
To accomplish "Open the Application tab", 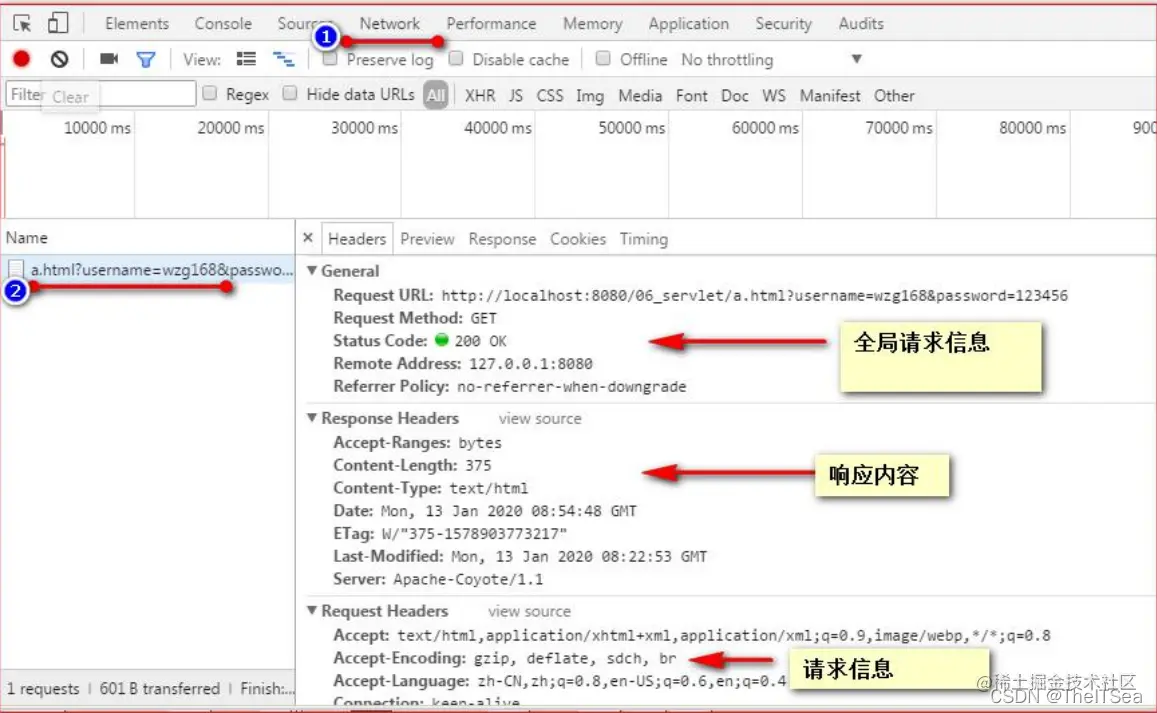I will (x=688, y=24).
